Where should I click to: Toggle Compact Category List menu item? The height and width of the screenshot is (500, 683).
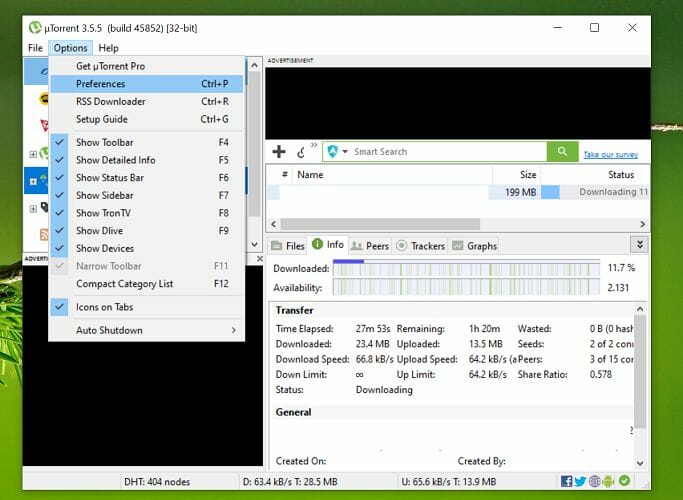147,284
